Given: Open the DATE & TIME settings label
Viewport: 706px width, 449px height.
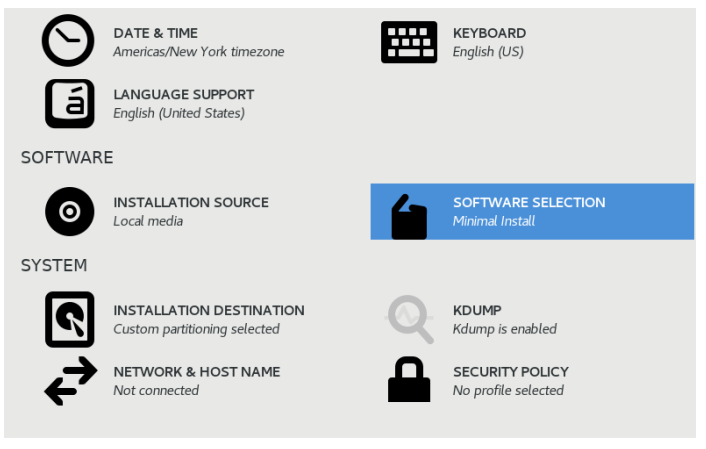Looking at the screenshot, I should [155, 33].
